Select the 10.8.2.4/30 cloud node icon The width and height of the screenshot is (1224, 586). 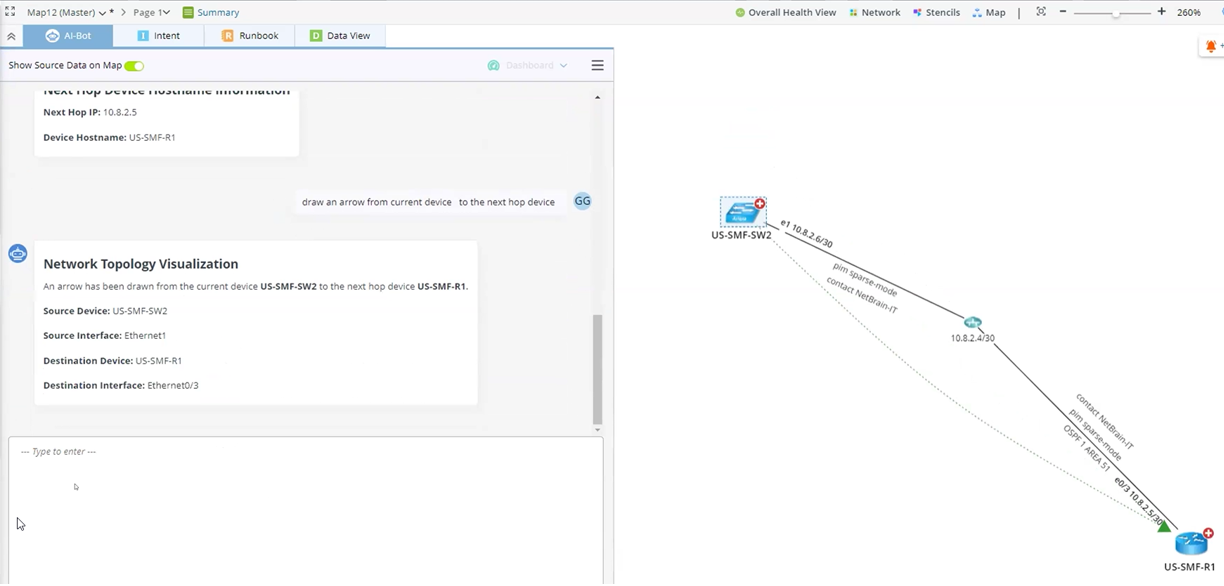pos(973,322)
